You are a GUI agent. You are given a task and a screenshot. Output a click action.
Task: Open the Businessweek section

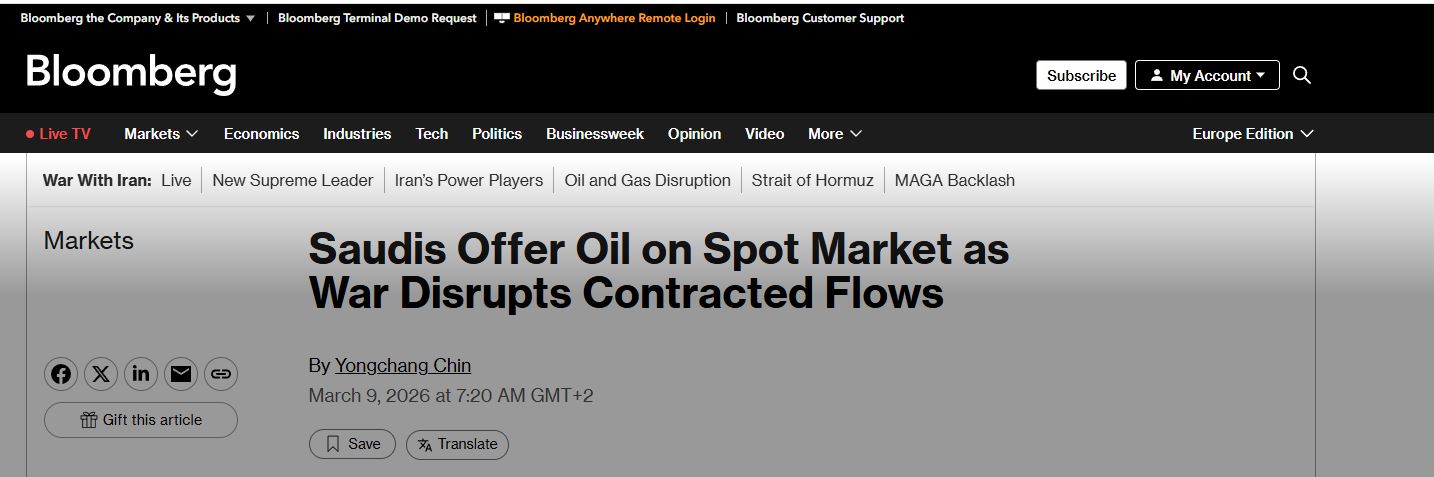pos(595,133)
